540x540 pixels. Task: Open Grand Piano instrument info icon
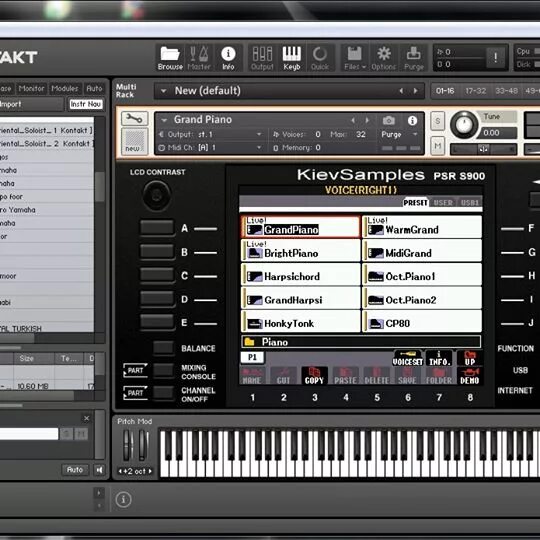point(412,120)
